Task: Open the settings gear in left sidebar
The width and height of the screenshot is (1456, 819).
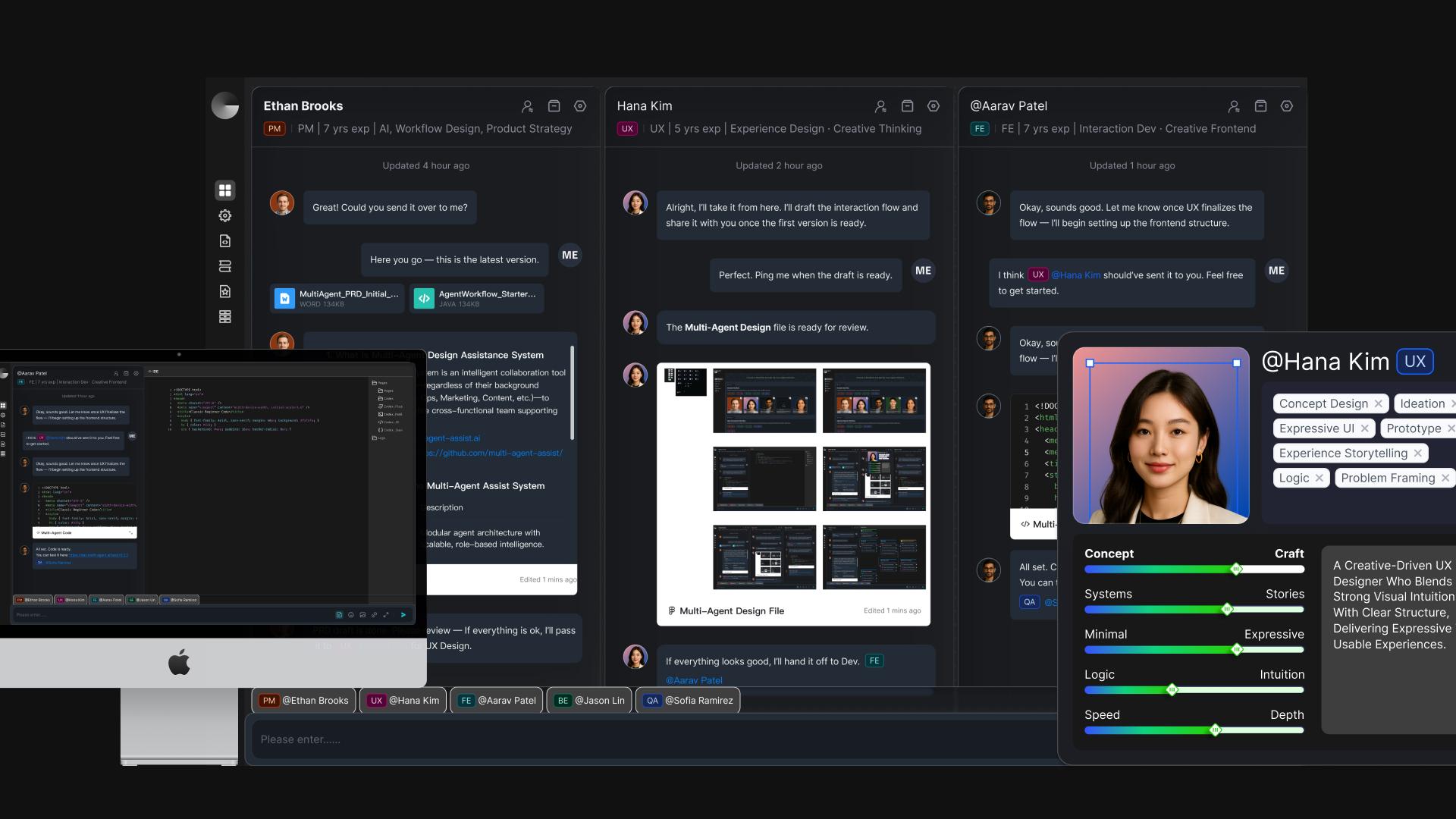Action: (x=225, y=216)
